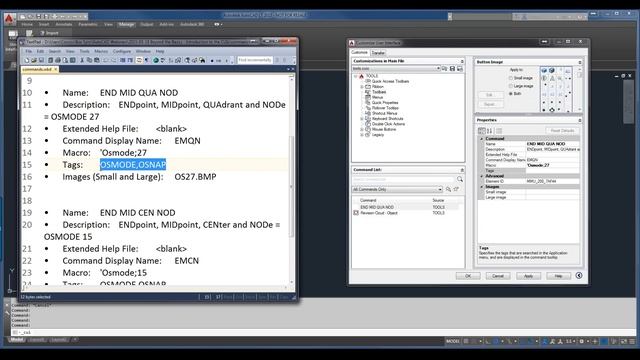Open the Search menu in TextPad

pyautogui.click(x=55, y=51)
